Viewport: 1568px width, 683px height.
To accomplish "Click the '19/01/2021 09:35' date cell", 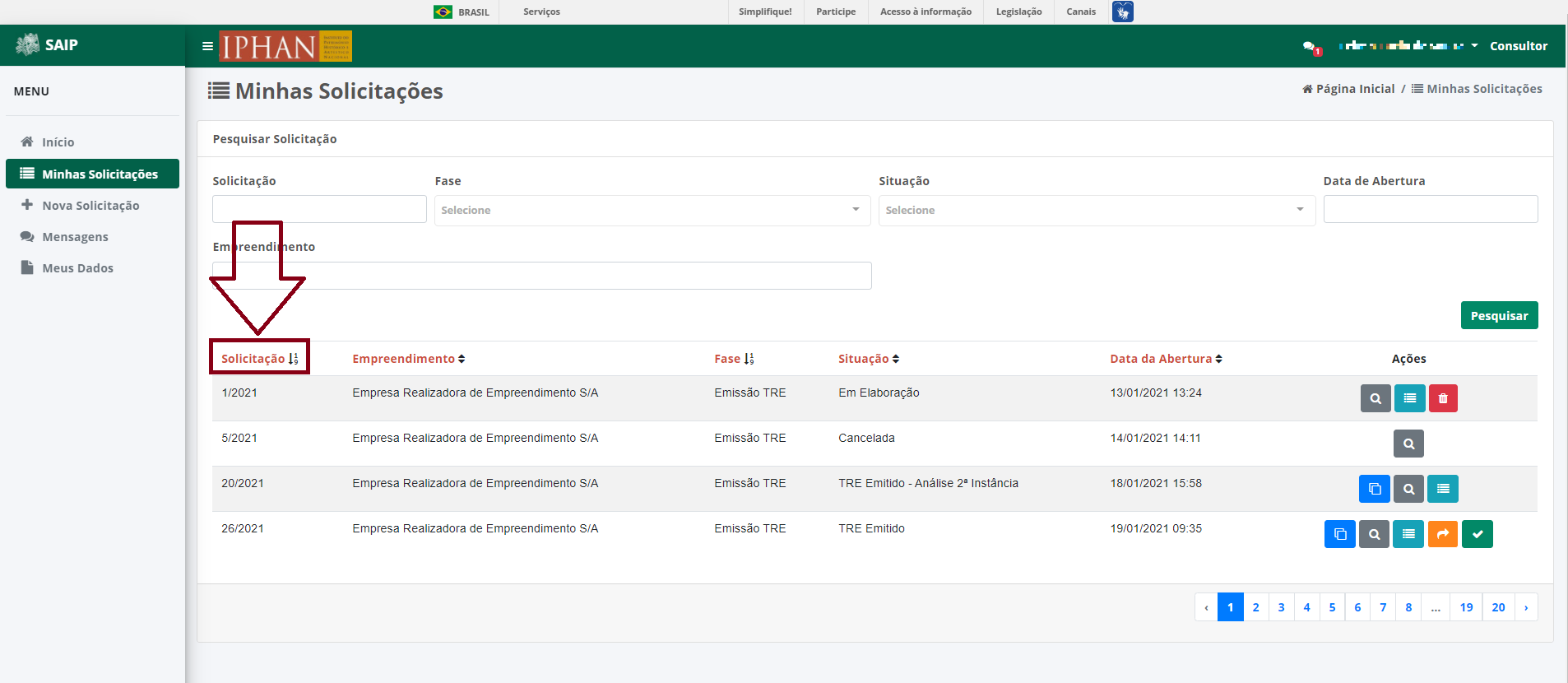I will (1156, 528).
